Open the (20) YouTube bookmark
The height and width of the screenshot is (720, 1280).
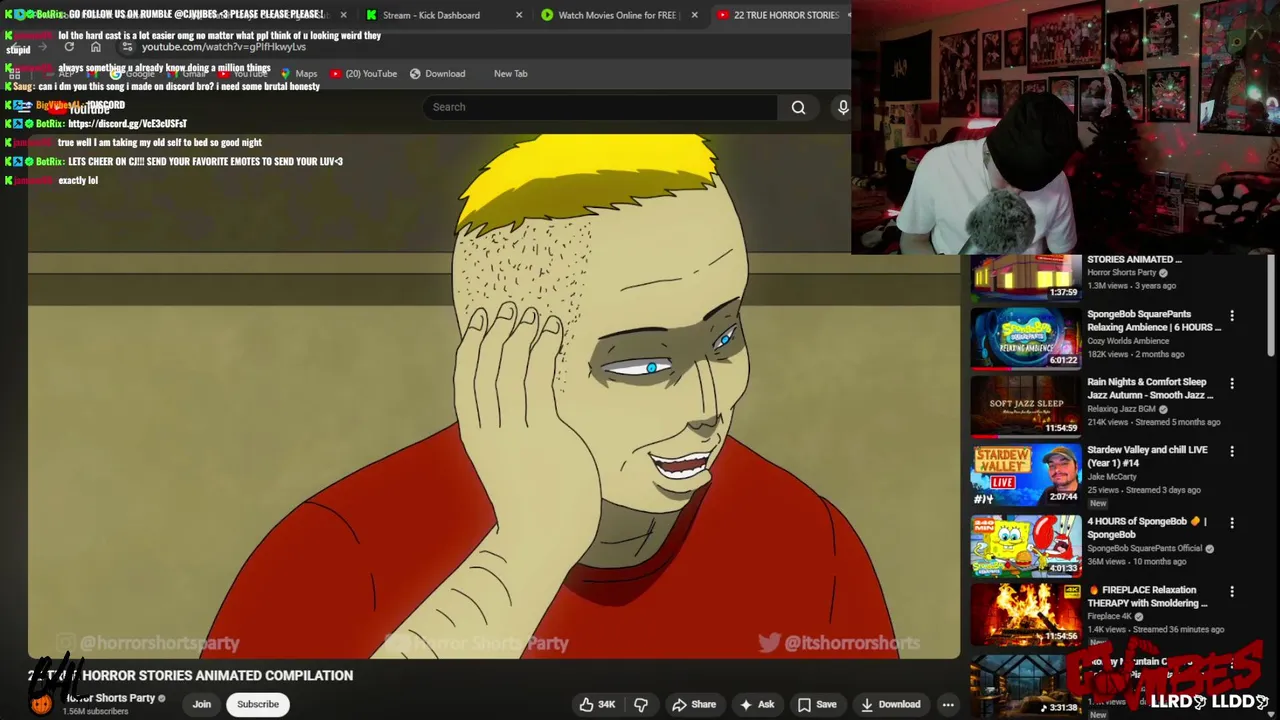tap(364, 73)
